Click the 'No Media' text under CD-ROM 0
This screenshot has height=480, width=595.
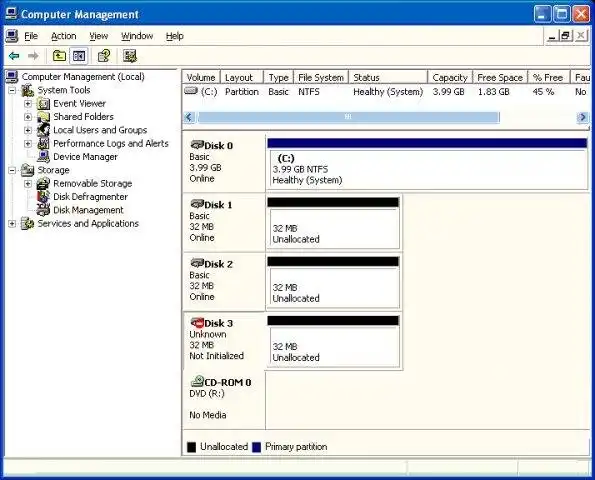pos(208,415)
